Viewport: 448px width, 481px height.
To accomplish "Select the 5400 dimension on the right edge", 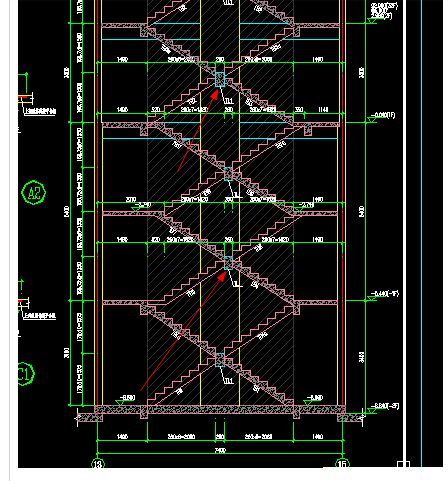I will 361,212.
